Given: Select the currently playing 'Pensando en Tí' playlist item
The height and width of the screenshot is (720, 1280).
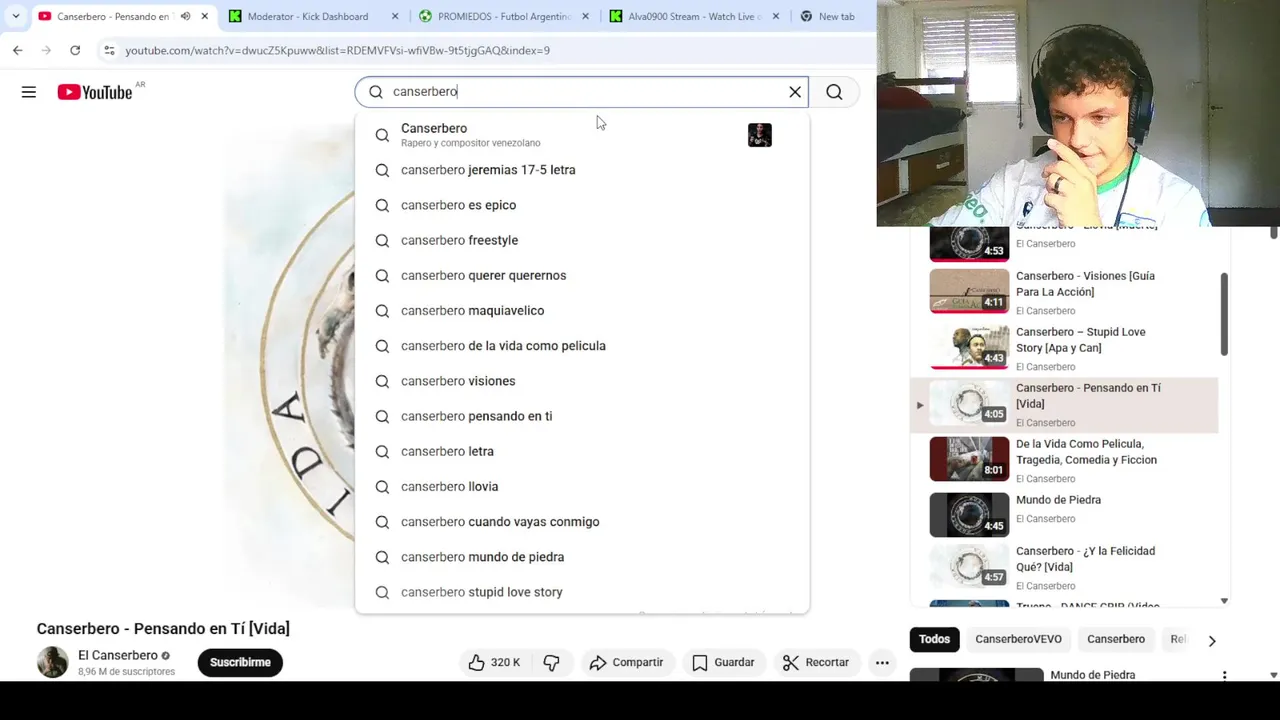Looking at the screenshot, I should [x=1064, y=405].
